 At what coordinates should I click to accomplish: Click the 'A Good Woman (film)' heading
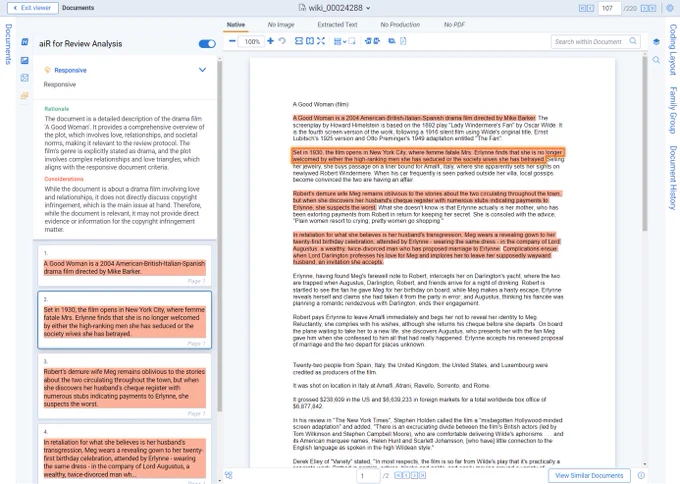[x=320, y=104]
